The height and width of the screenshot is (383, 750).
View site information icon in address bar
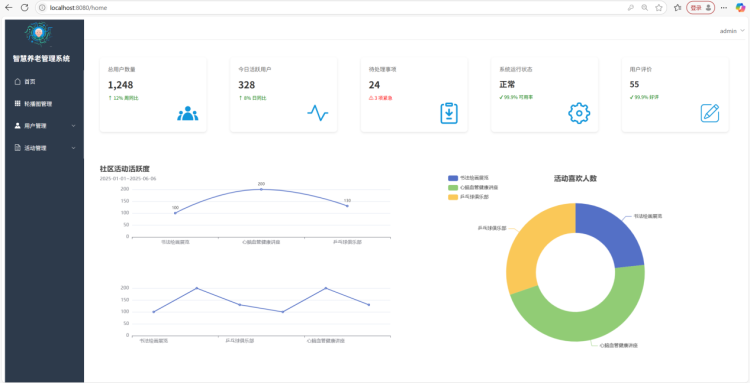(x=43, y=8)
